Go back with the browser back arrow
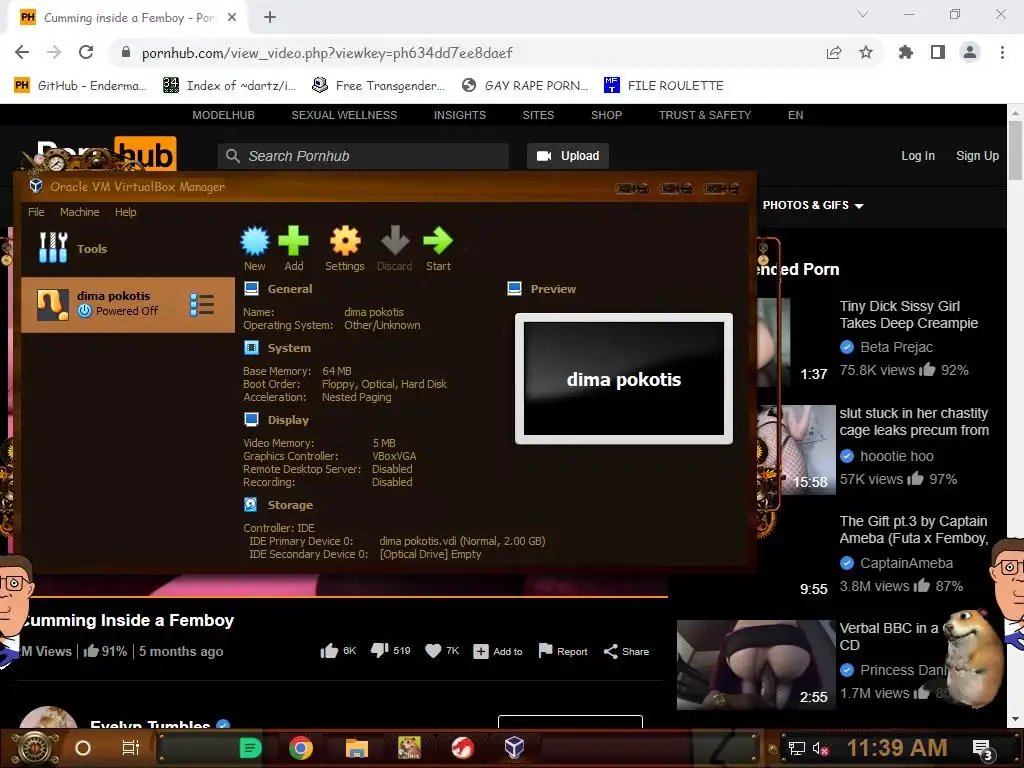The height and width of the screenshot is (768, 1024). click(x=22, y=52)
